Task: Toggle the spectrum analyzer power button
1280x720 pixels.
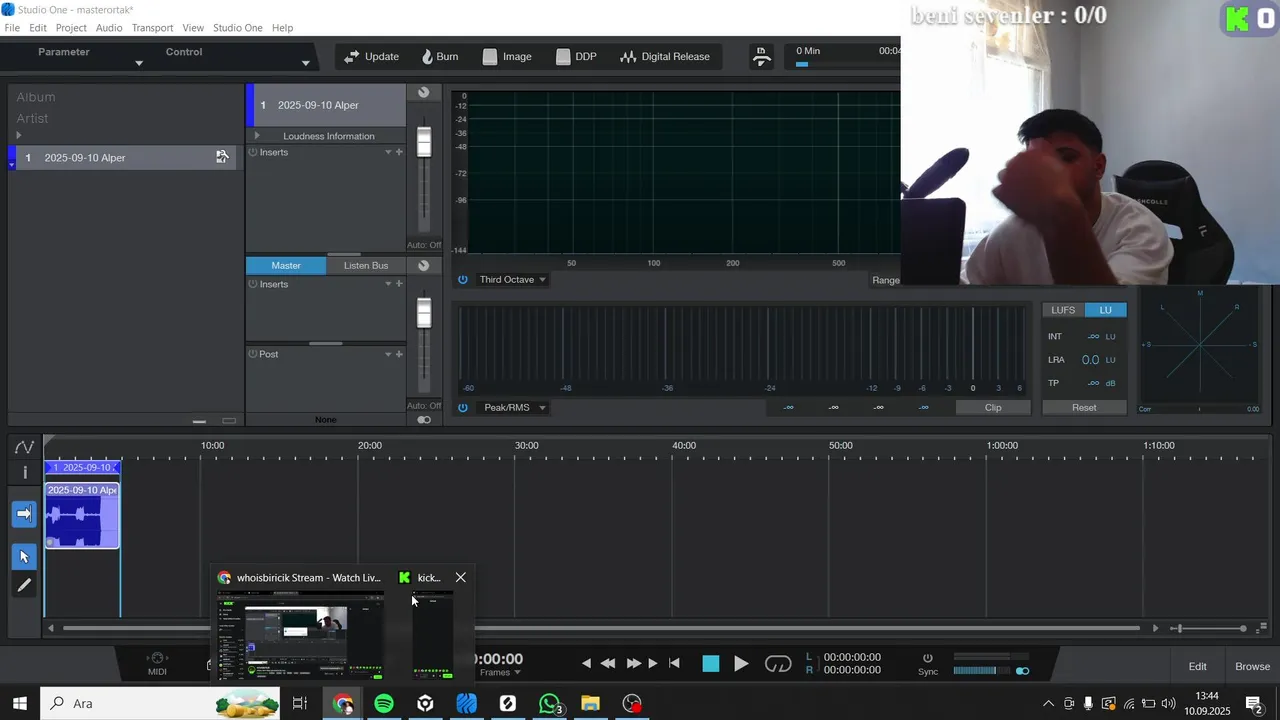Action: pos(463,279)
